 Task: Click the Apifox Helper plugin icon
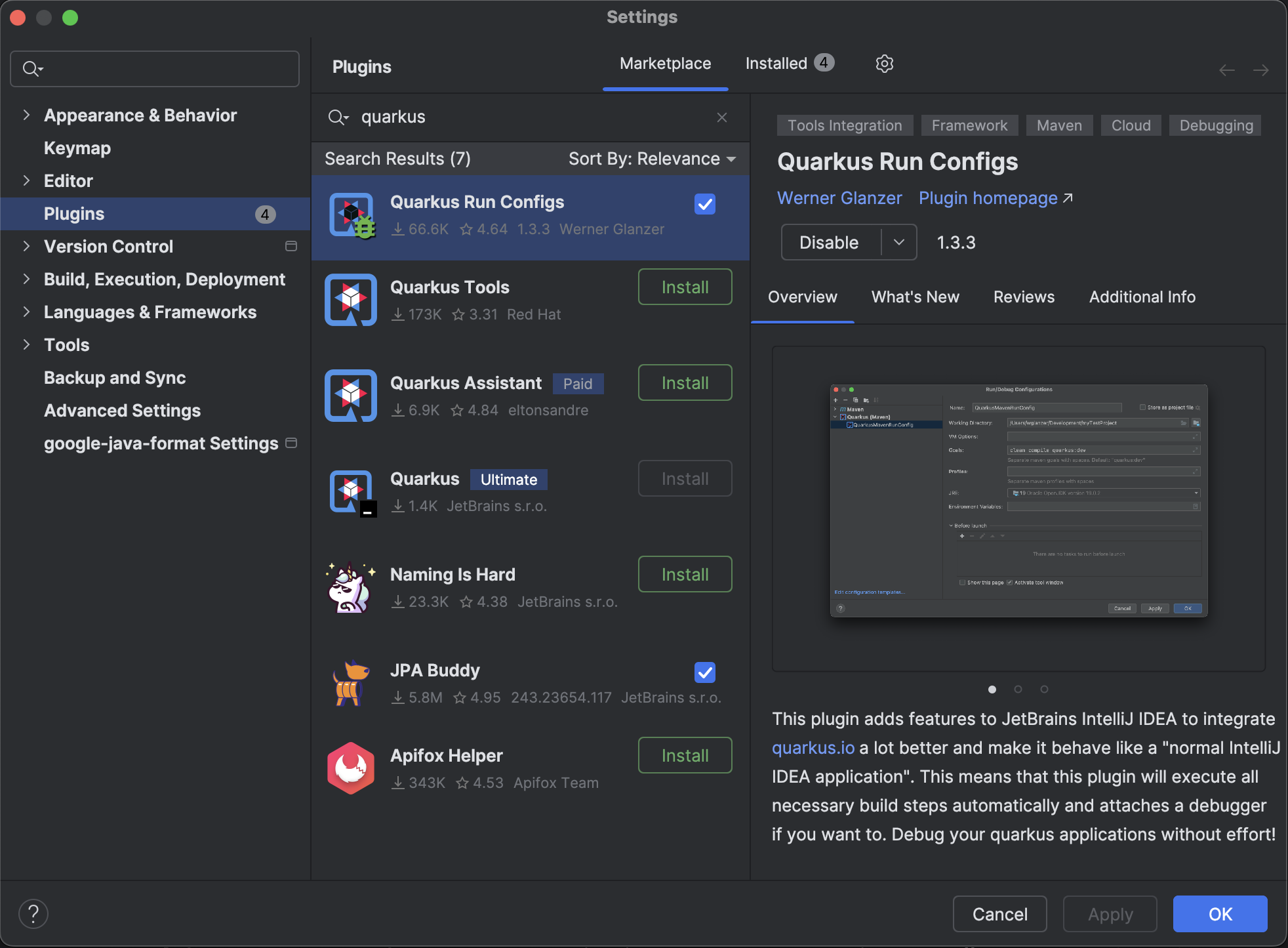(351, 768)
